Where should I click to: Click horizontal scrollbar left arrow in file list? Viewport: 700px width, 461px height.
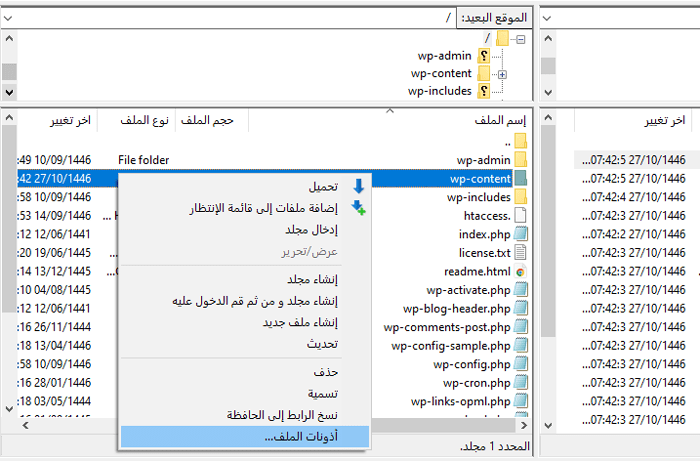pyautogui.click(x=25, y=425)
